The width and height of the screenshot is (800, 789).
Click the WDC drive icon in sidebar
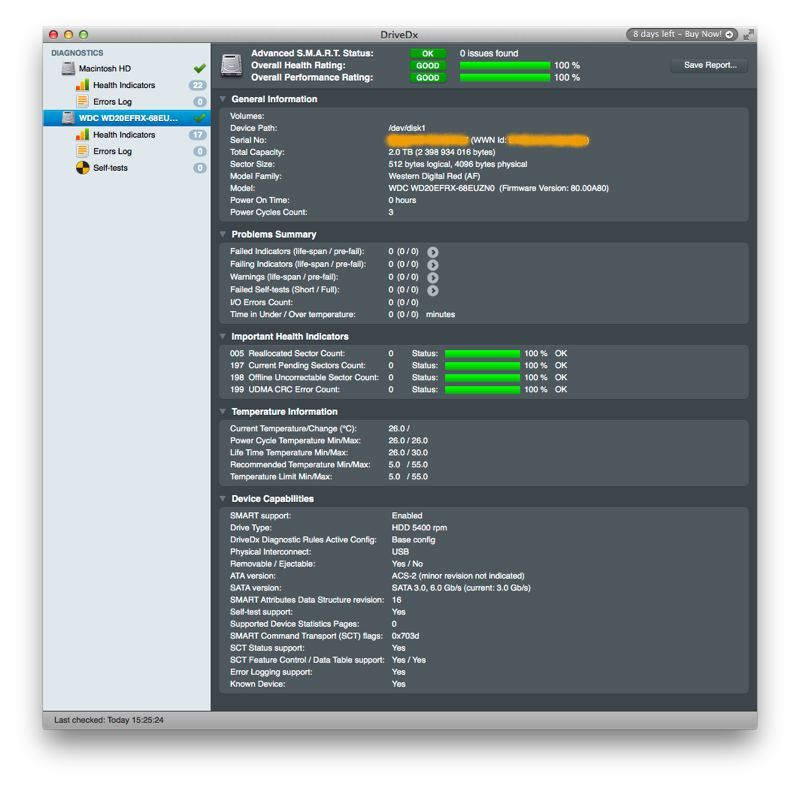click(68, 118)
